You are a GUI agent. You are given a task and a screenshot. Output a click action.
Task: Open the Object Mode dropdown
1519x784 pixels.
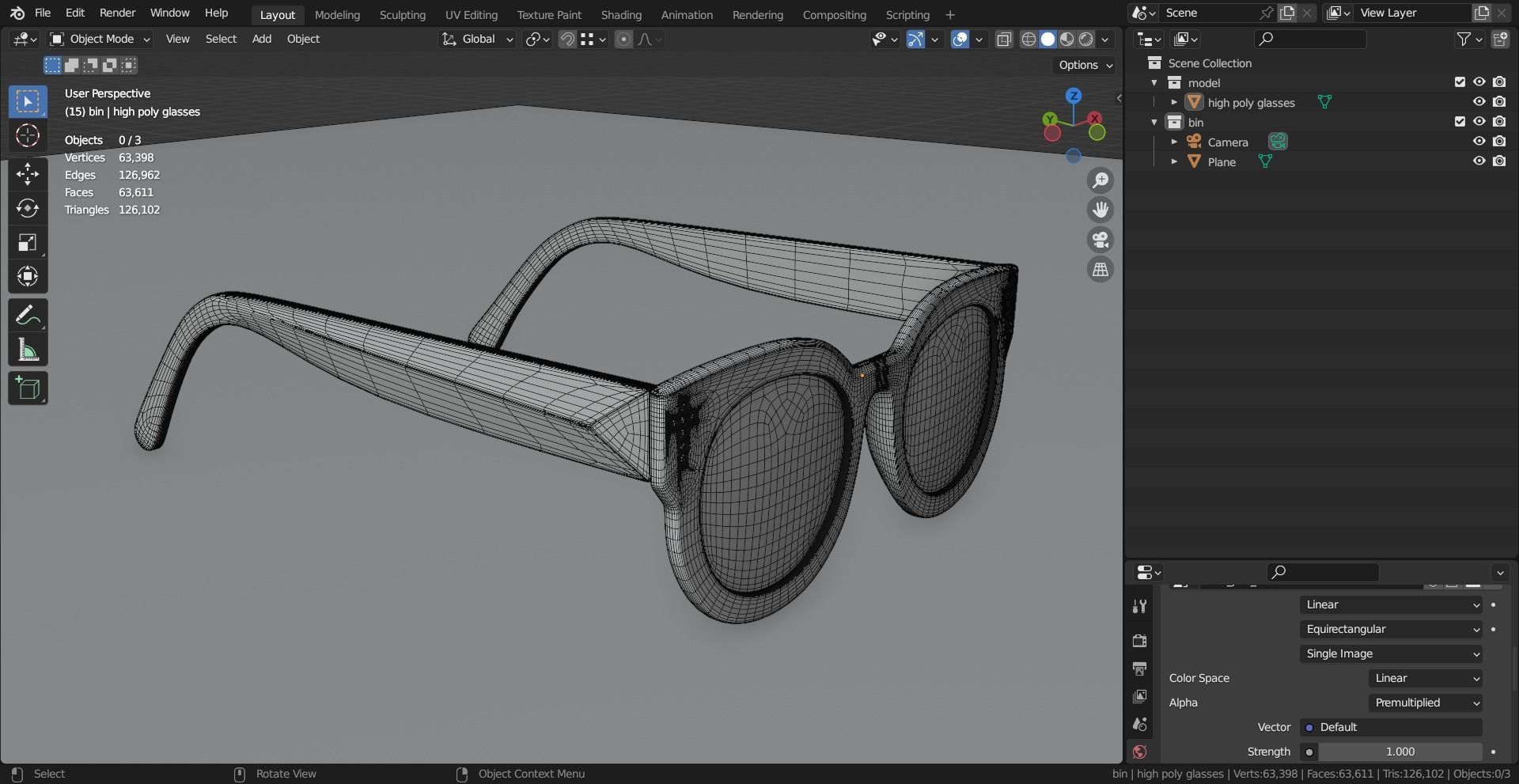click(100, 39)
